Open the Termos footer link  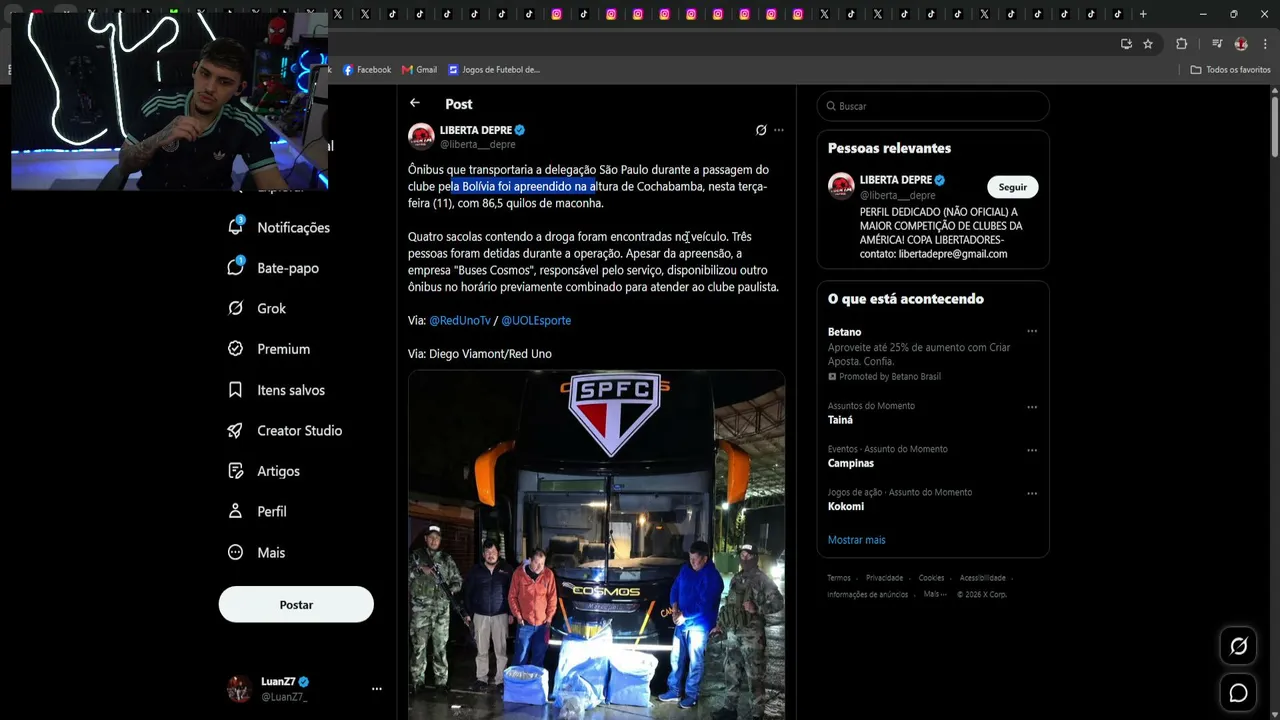pos(839,578)
